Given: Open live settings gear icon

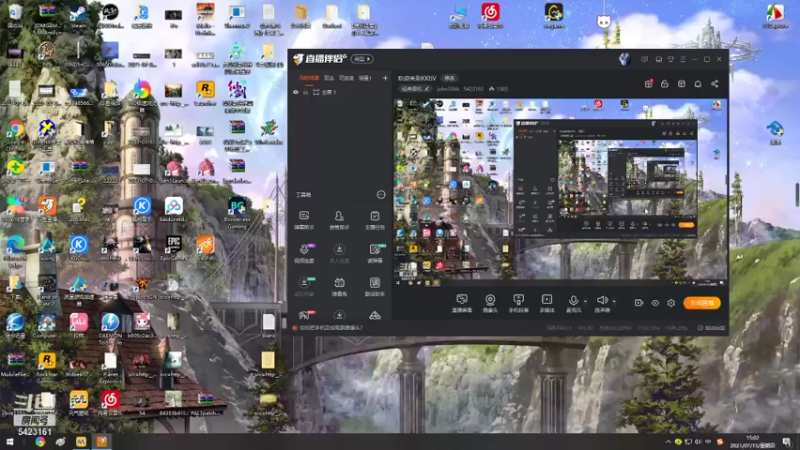Looking at the screenshot, I should 671,303.
